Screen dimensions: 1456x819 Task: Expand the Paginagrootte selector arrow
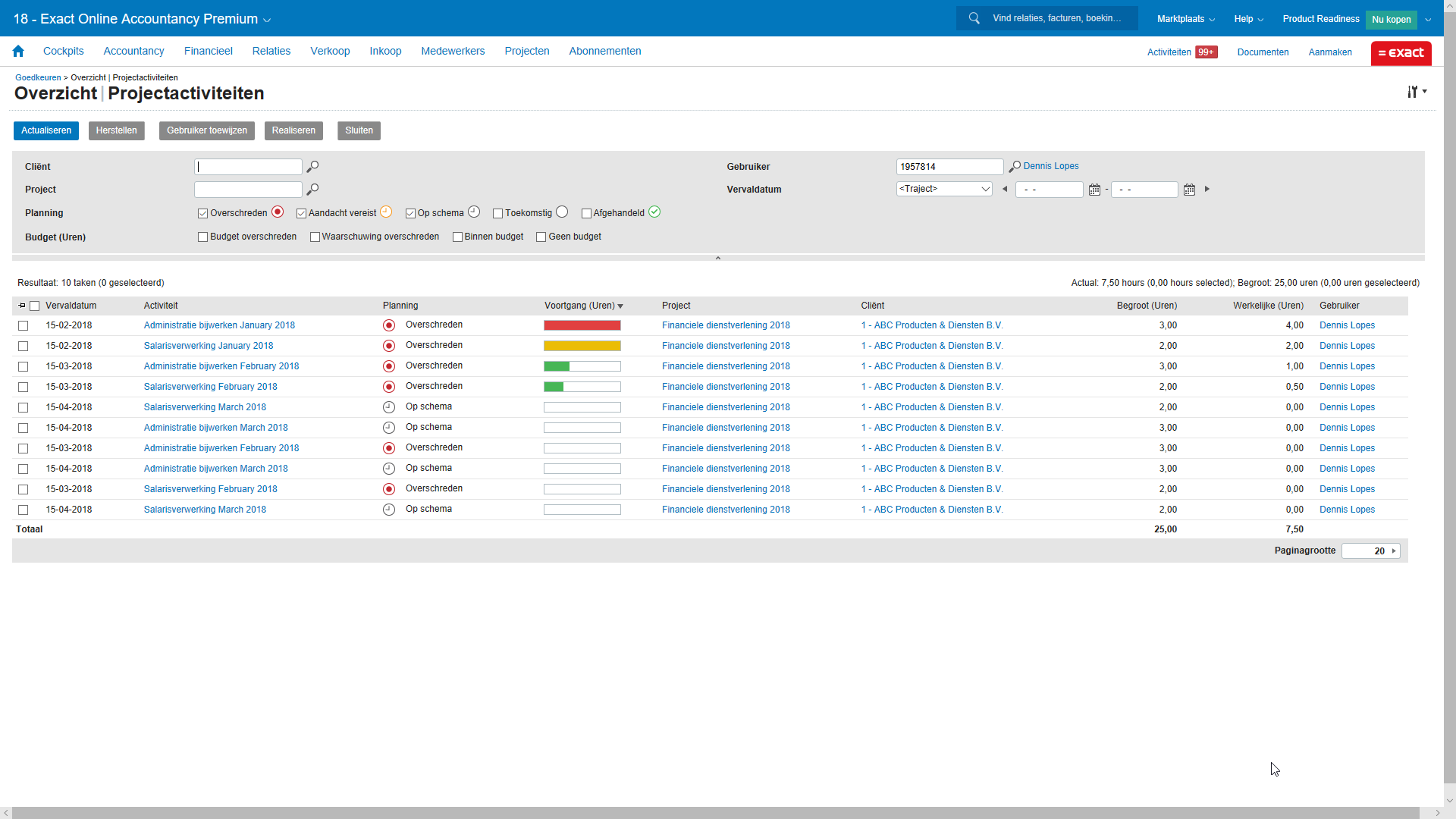(1394, 551)
